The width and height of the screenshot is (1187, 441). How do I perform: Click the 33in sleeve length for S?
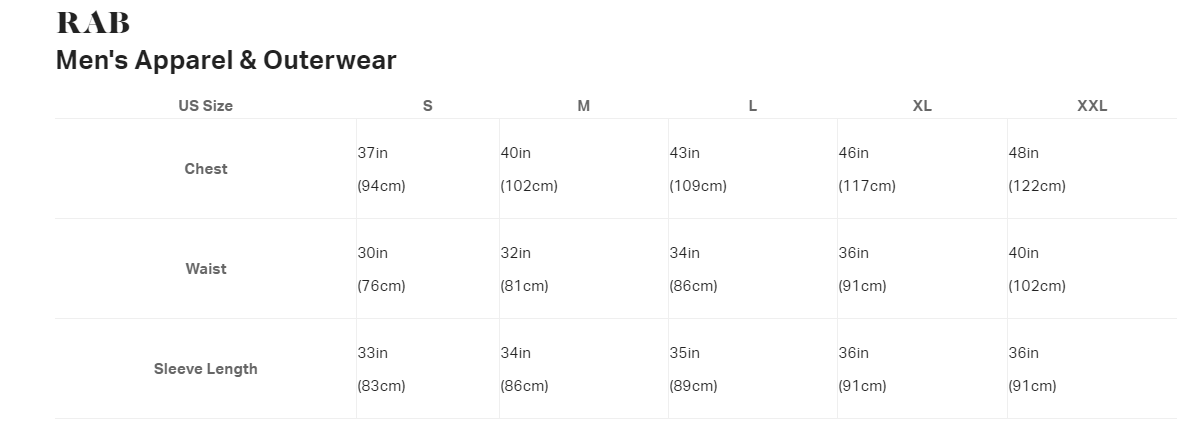click(372, 353)
